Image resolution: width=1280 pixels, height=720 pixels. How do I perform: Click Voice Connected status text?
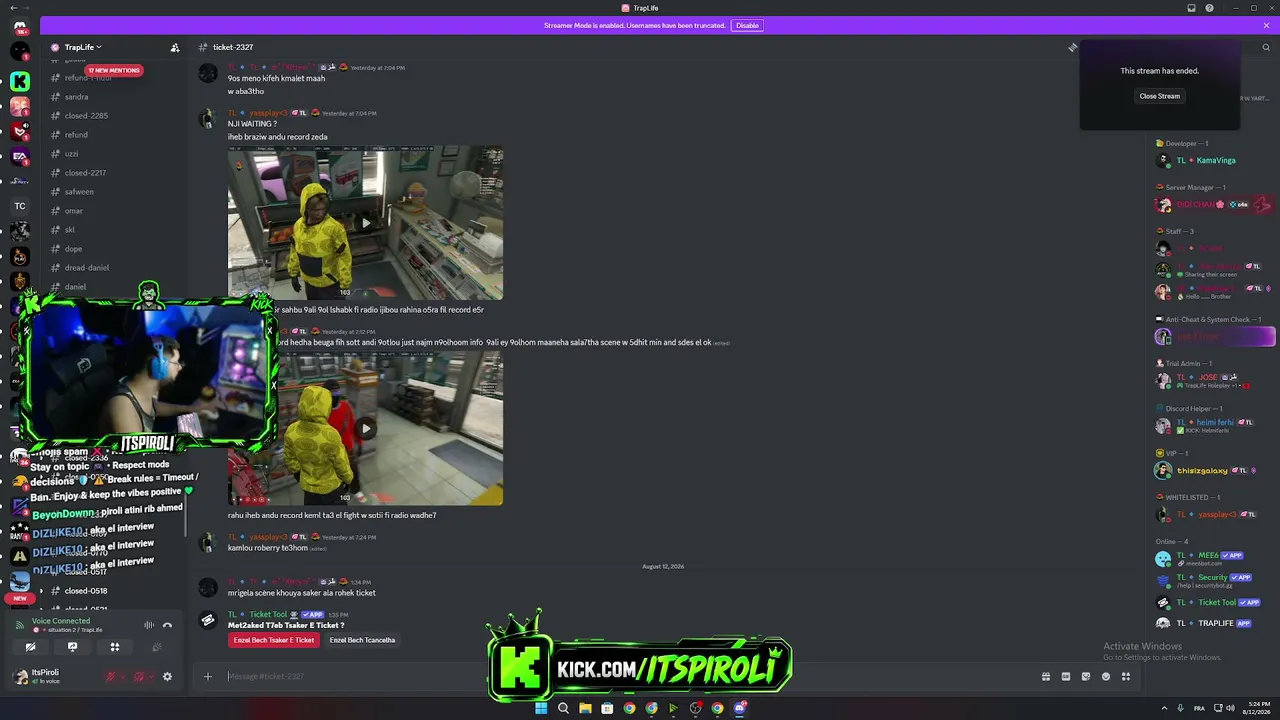pos(61,621)
